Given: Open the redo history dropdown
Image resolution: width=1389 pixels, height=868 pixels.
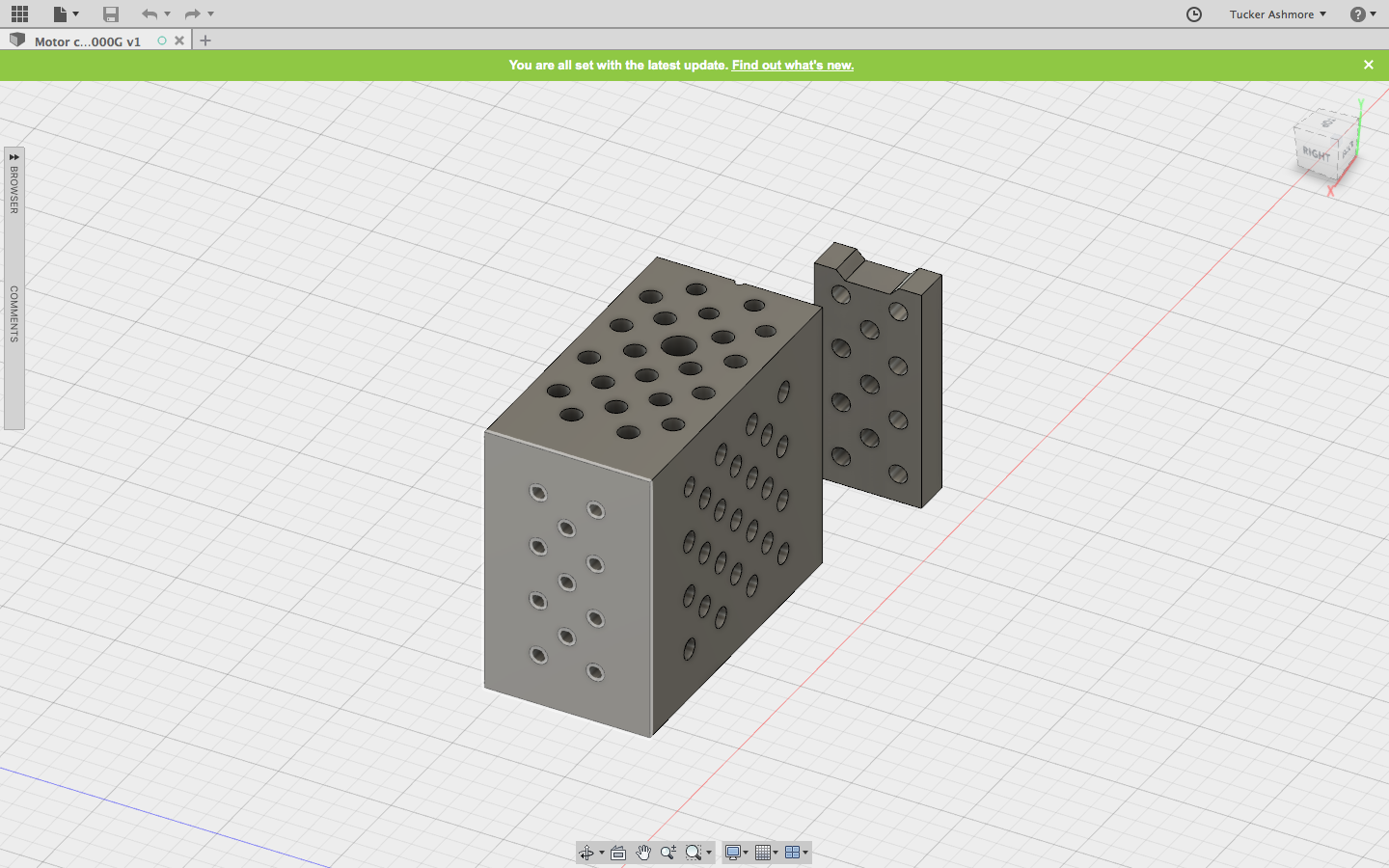Looking at the screenshot, I should [x=210, y=14].
